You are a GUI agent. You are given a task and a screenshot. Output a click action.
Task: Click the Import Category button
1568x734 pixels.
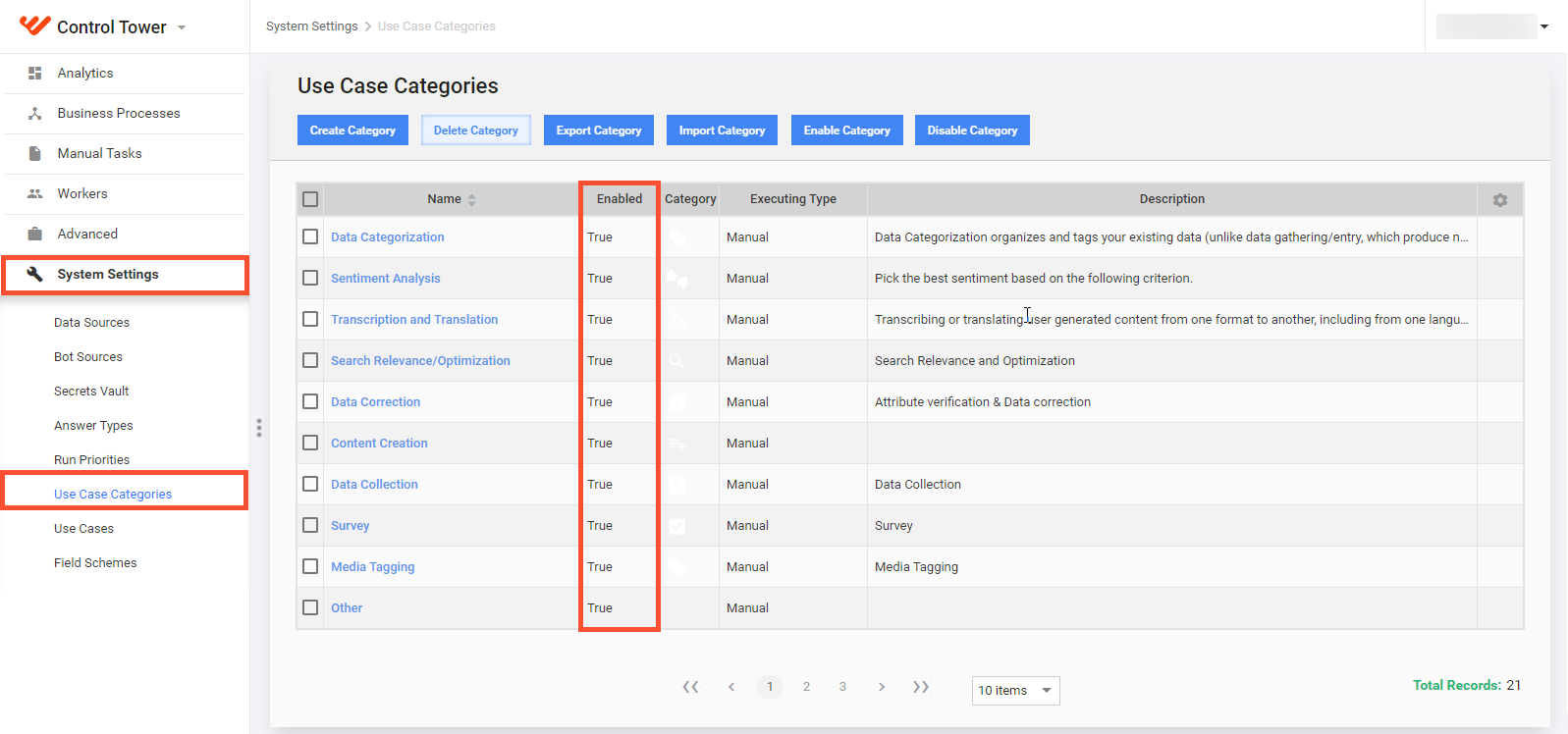coord(722,131)
